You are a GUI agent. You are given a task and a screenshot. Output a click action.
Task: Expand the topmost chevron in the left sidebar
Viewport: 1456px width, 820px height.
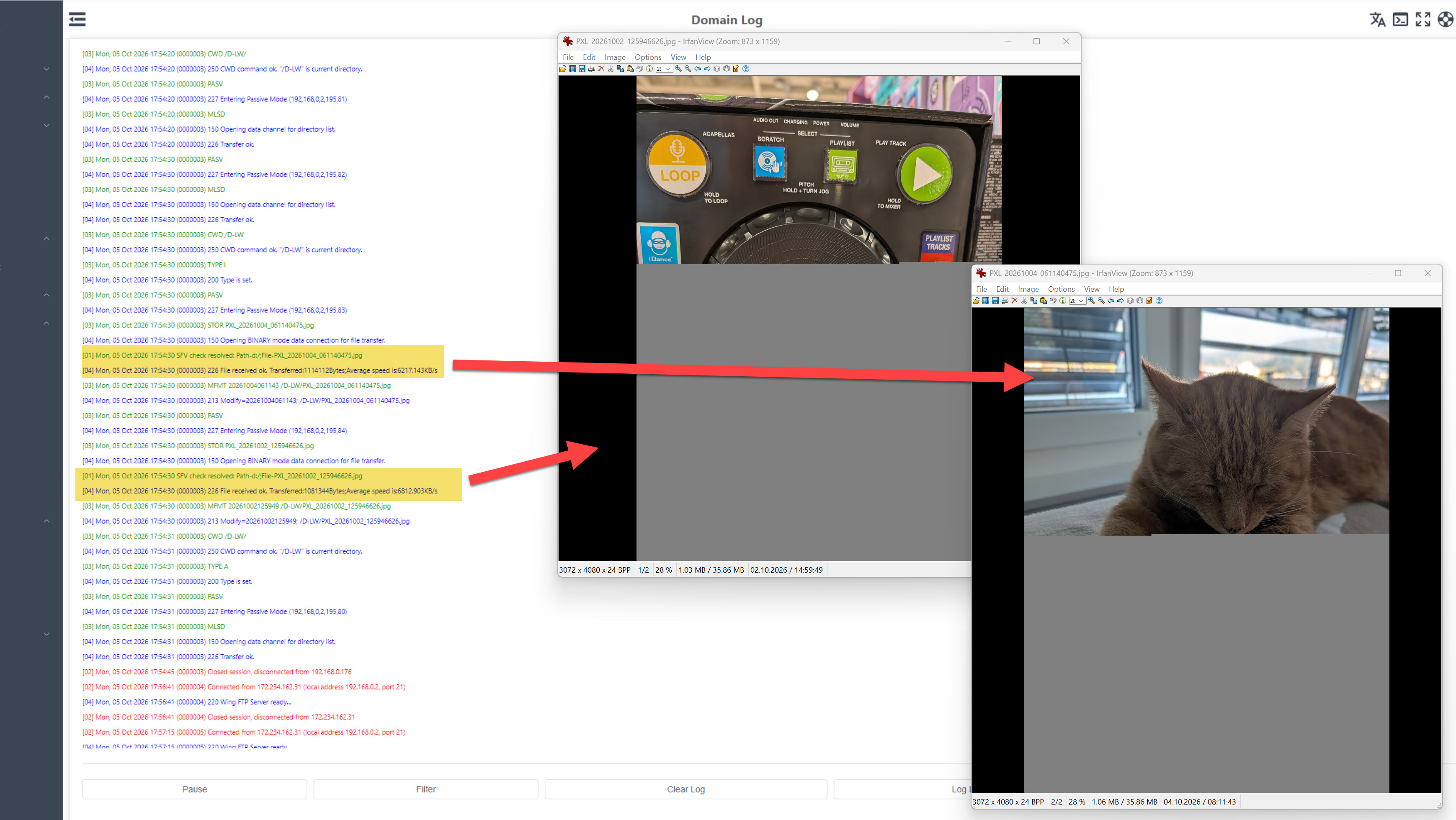(46, 69)
